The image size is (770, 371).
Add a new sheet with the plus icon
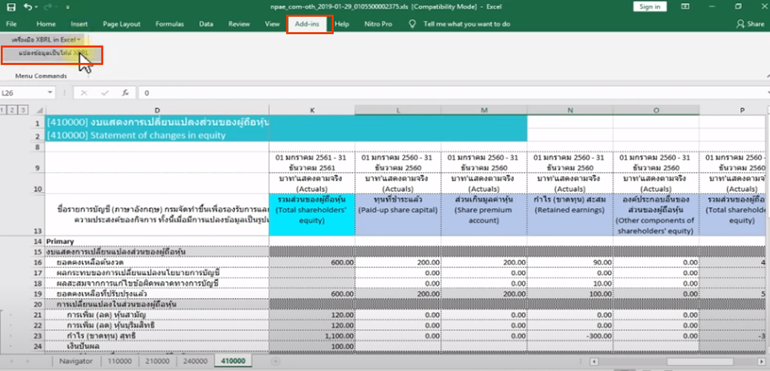275,361
